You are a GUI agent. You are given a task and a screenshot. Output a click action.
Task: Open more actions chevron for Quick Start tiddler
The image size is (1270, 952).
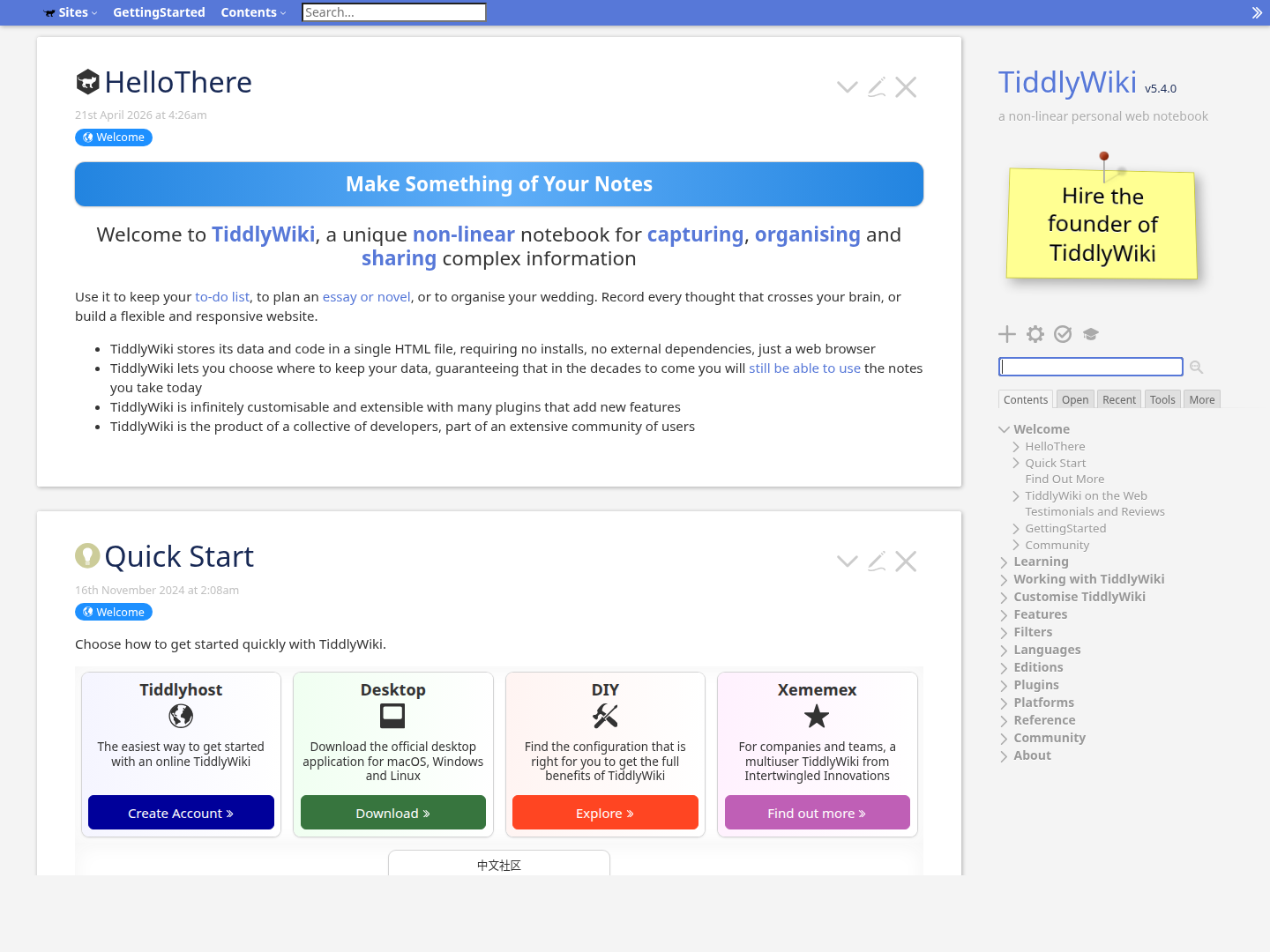[848, 562]
